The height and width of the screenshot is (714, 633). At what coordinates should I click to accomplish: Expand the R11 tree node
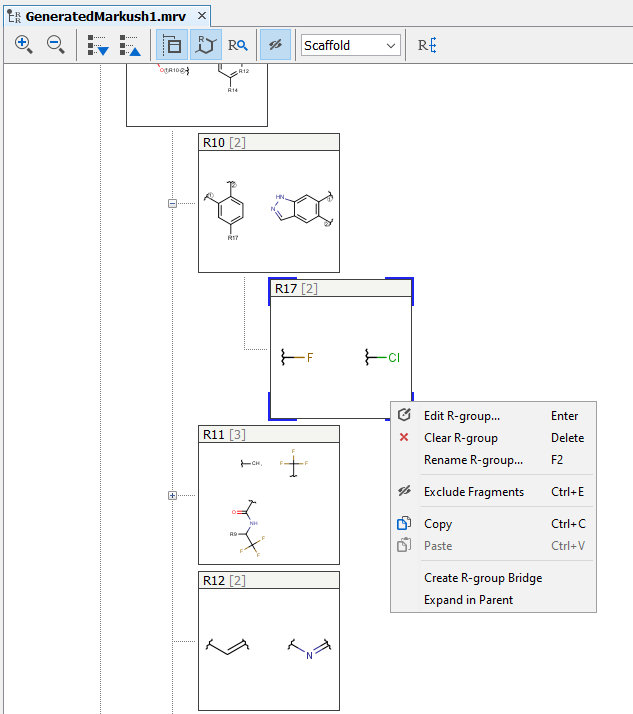[x=172, y=495]
